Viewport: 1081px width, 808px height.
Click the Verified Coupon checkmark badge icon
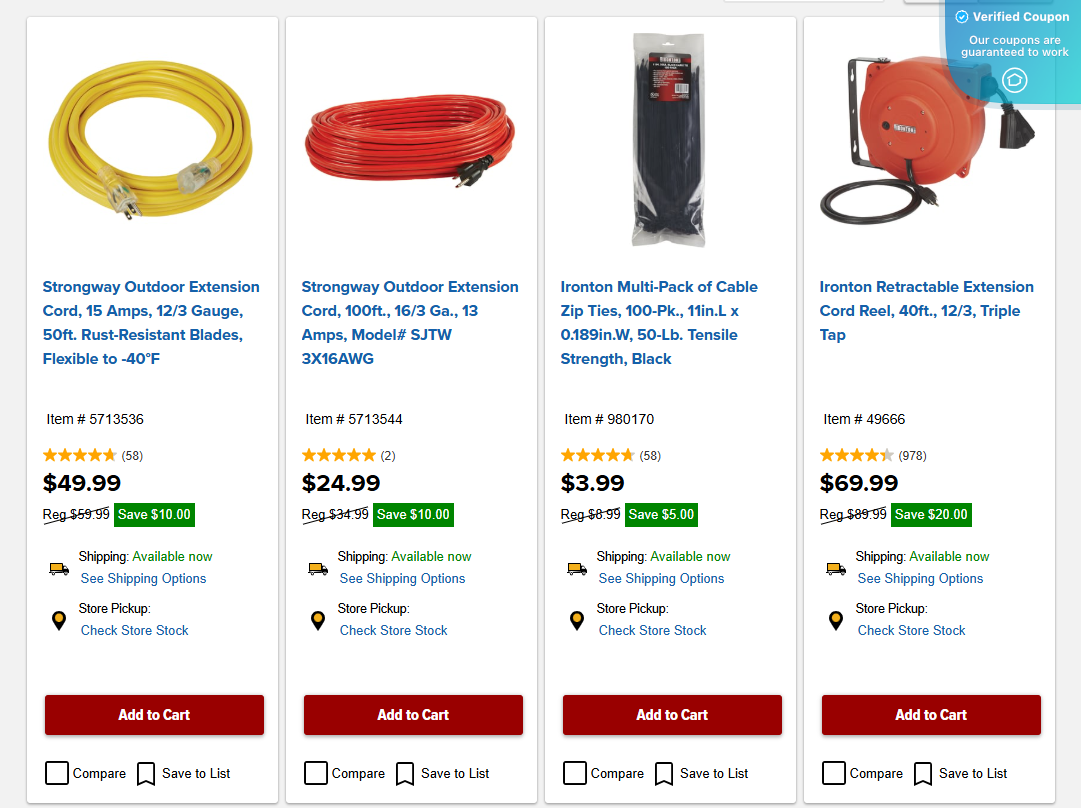(x=961, y=16)
